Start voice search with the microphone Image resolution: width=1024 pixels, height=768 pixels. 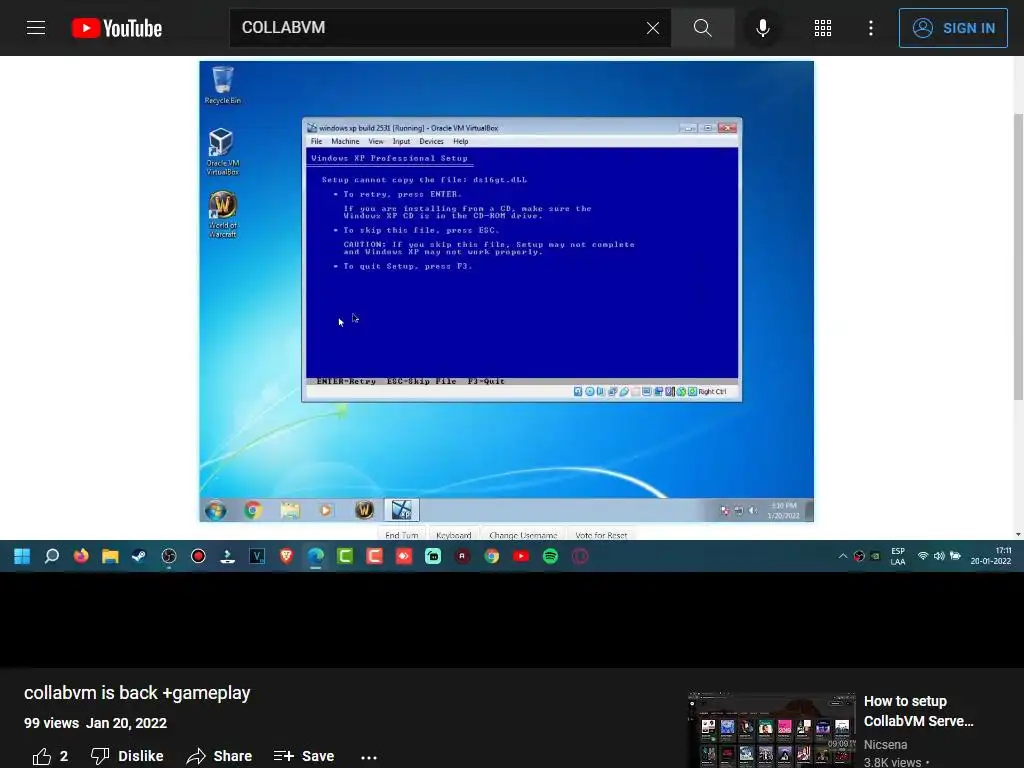762,28
